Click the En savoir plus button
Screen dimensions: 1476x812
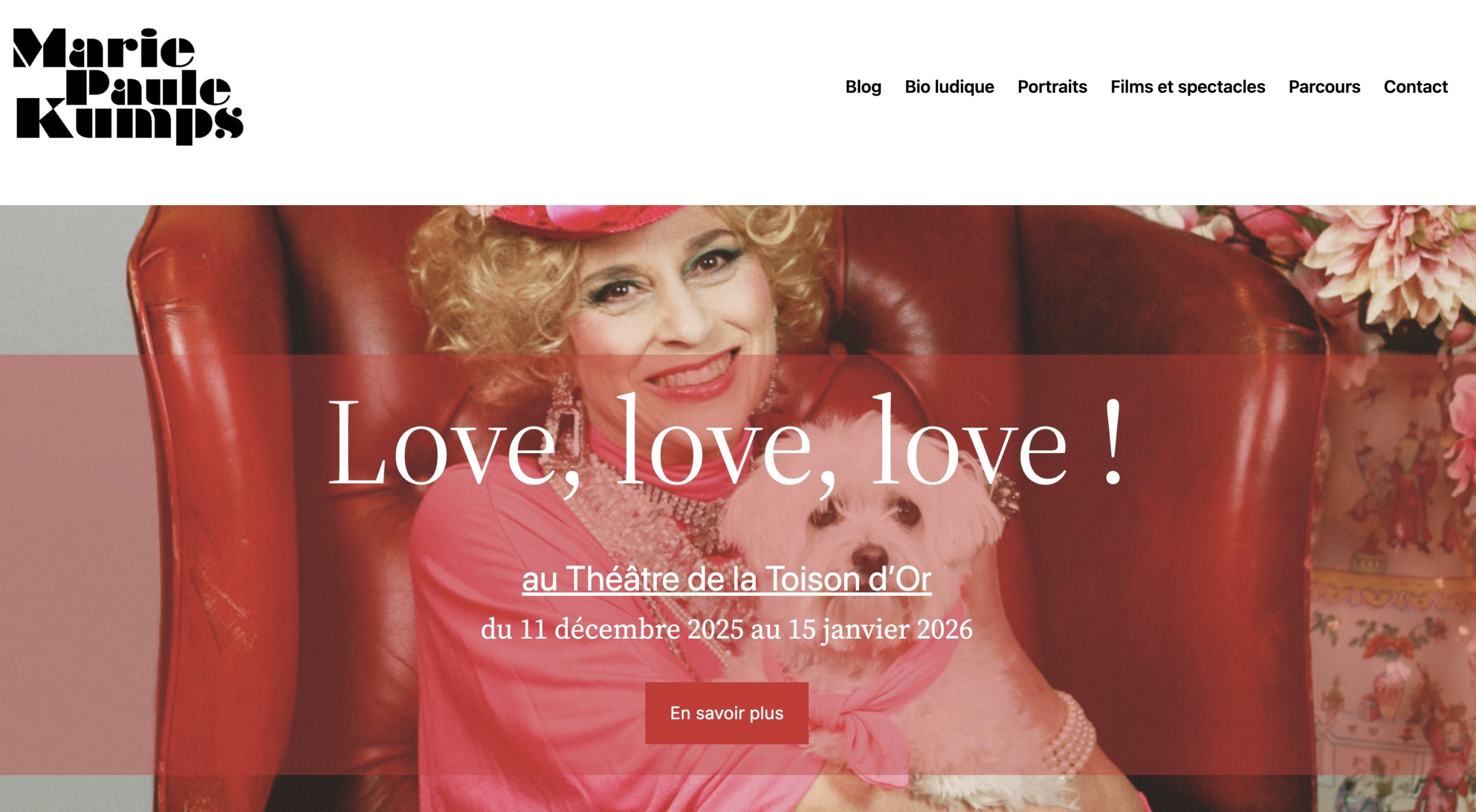[x=726, y=713]
